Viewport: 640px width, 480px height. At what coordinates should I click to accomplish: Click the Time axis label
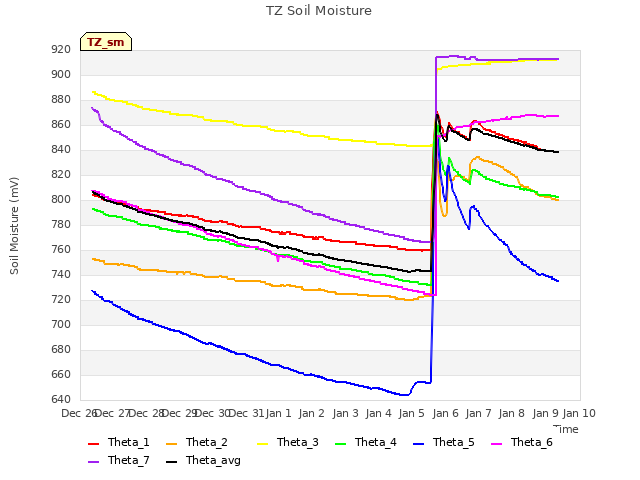(x=566, y=429)
